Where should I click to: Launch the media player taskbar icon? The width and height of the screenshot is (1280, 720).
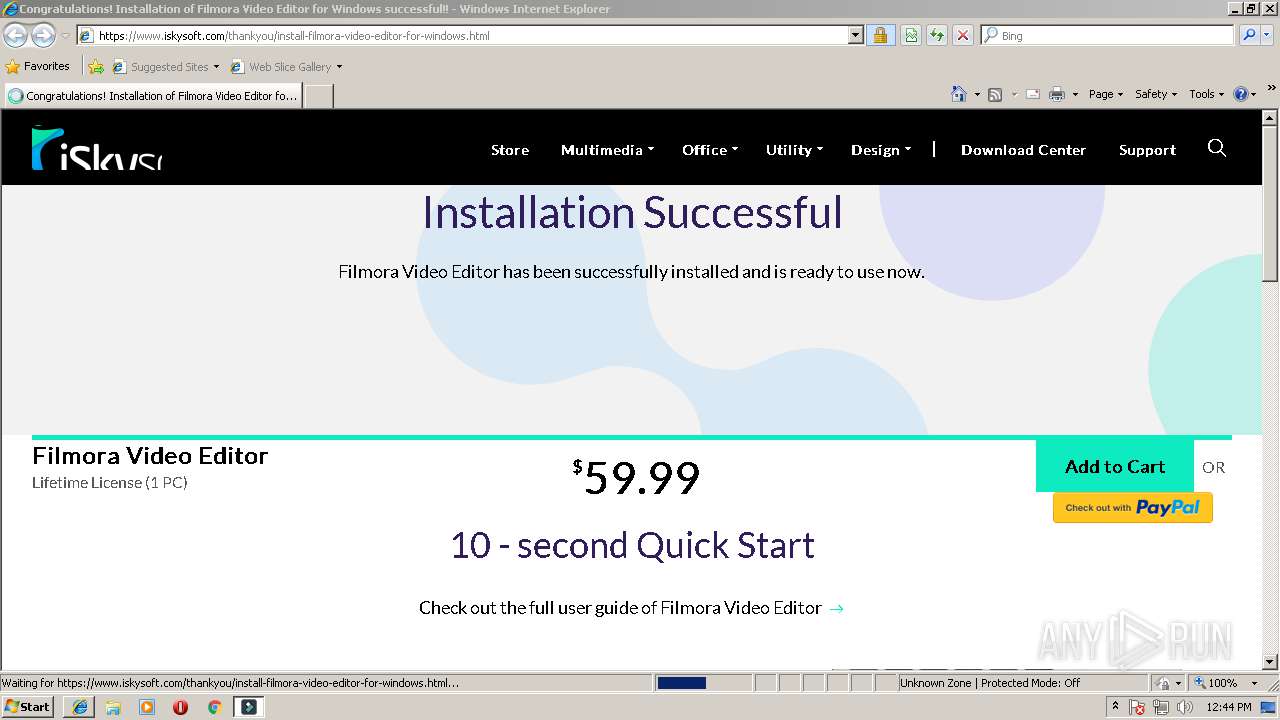click(147, 707)
